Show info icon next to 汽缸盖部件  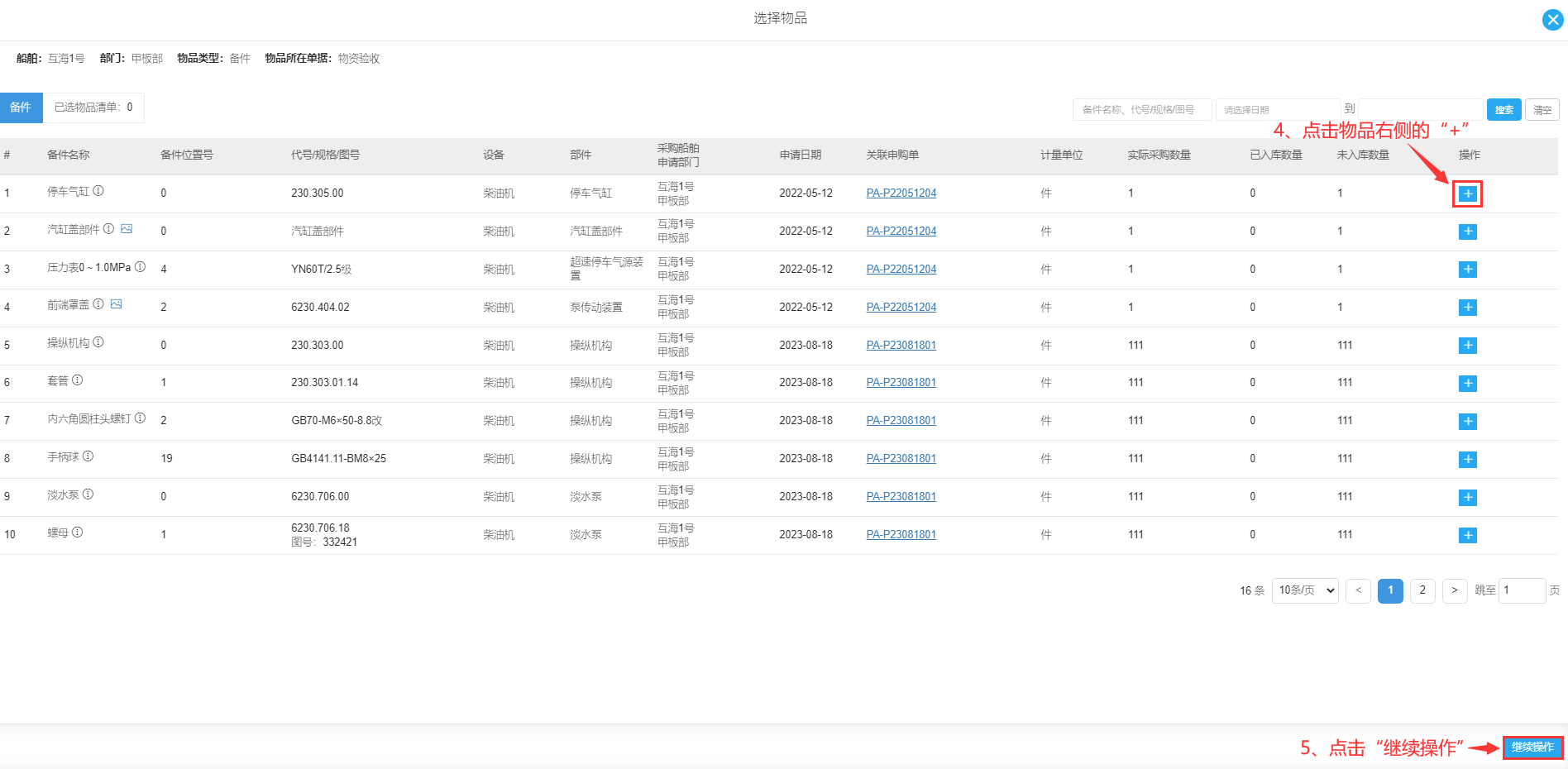click(x=108, y=228)
